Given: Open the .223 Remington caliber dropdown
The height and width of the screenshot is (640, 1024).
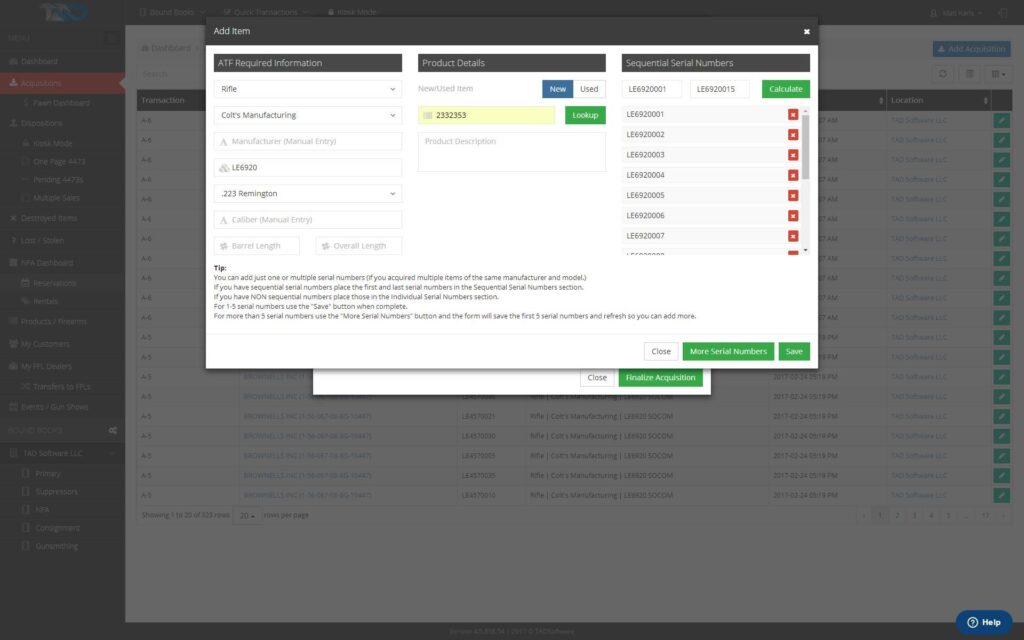Looking at the screenshot, I should [308, 193].
